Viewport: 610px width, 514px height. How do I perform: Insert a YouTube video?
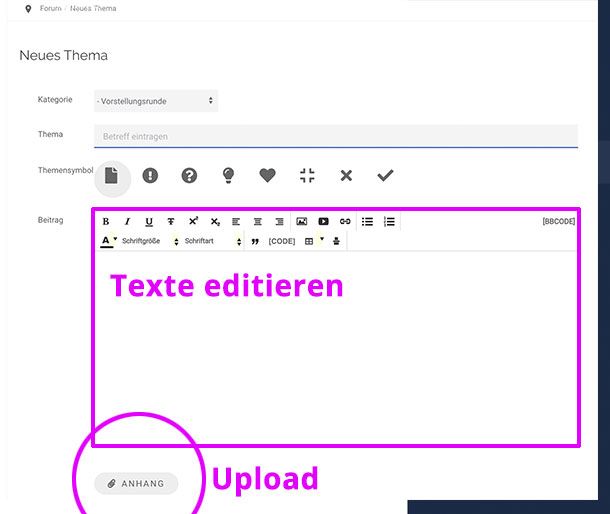pyautogui.click(x=323, y=222)
